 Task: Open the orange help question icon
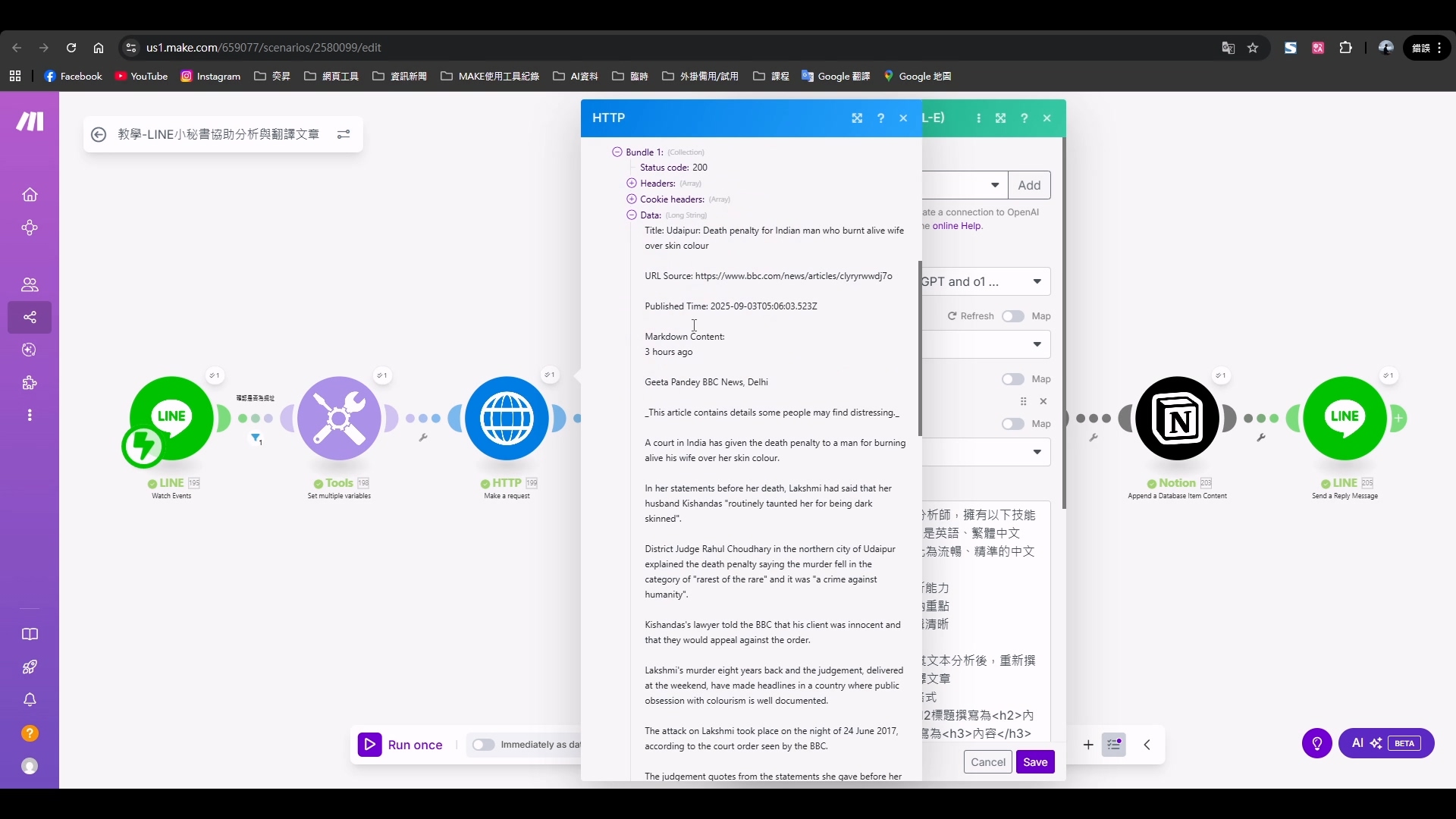tap(30, 733)
